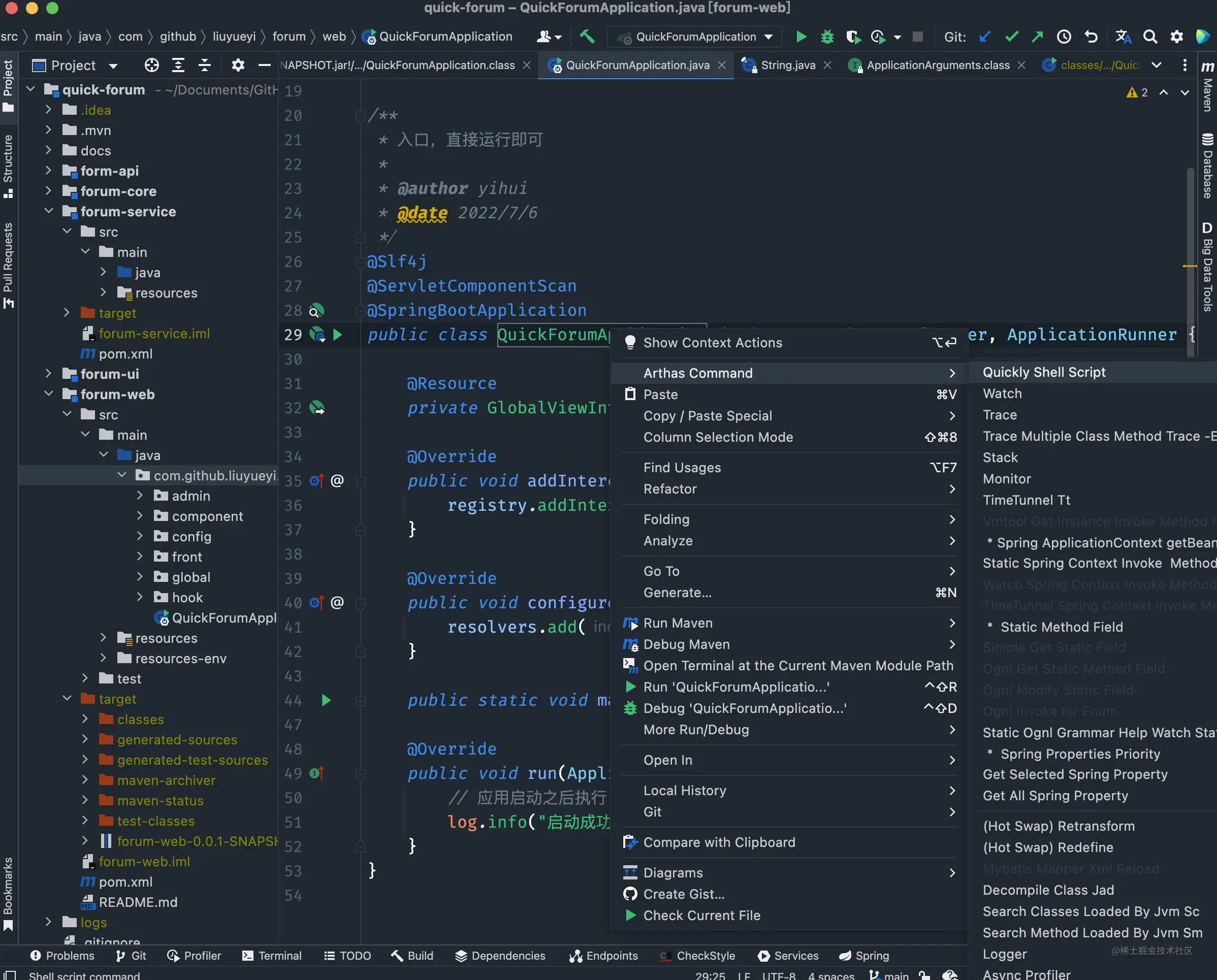Click UTF-8 encoding in status bar

779,975
